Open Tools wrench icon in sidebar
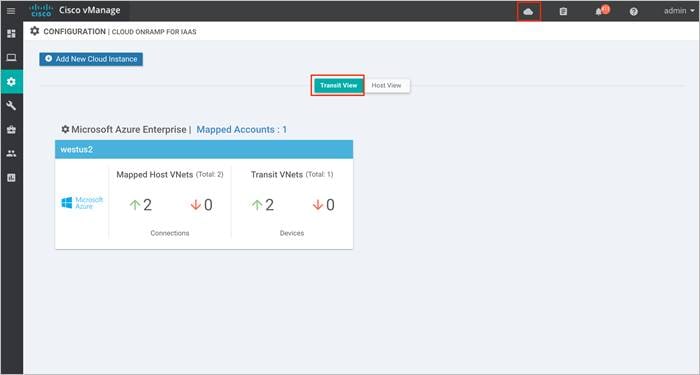700x375 pixels. 11,106
